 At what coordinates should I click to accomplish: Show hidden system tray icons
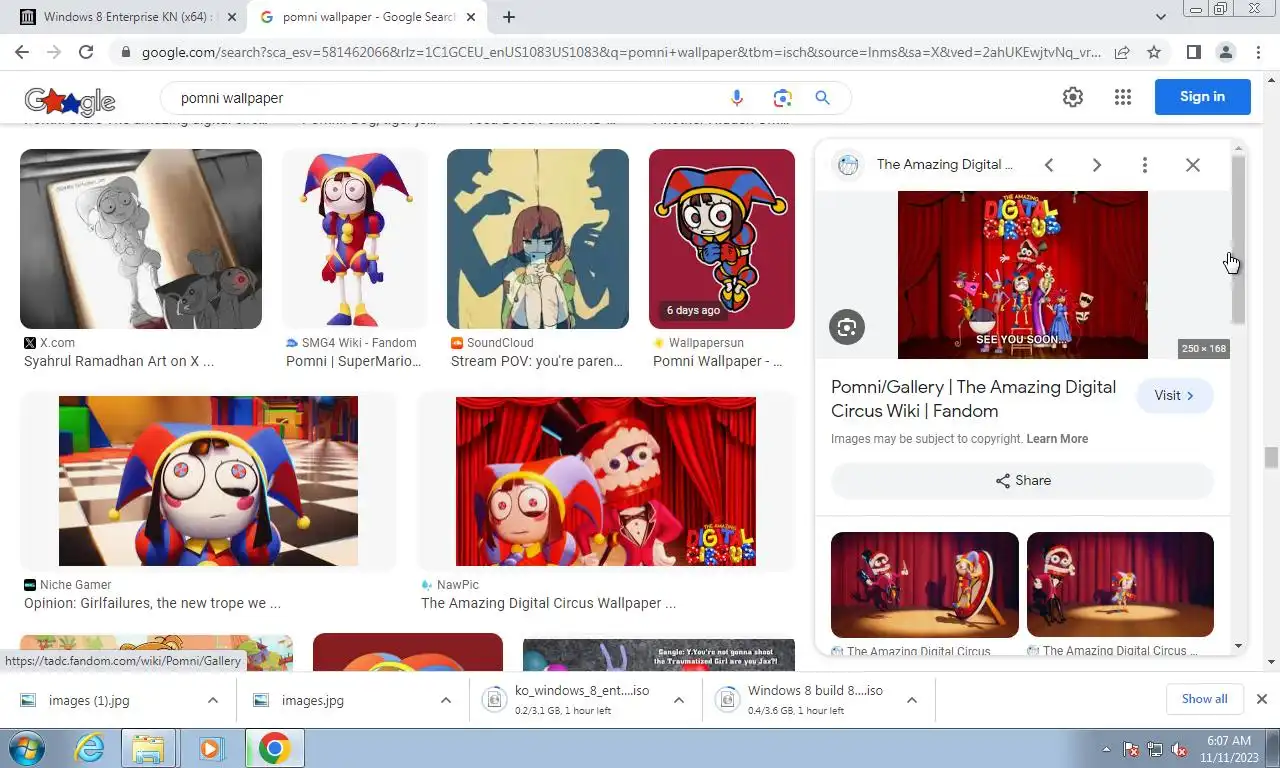pyautogui.click(x=1107, y=749)
